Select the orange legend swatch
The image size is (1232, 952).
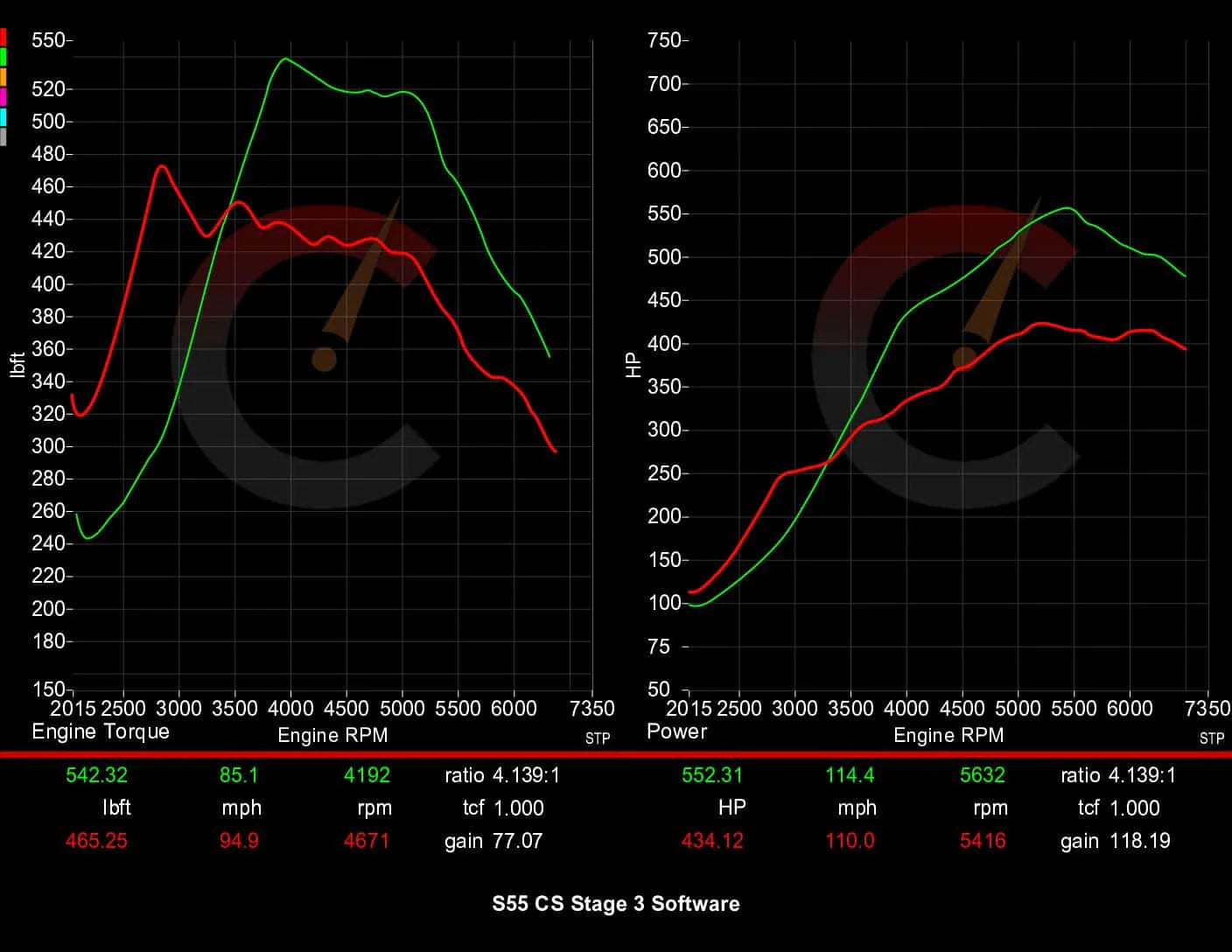pyautogui.click(x=4, y=75)
